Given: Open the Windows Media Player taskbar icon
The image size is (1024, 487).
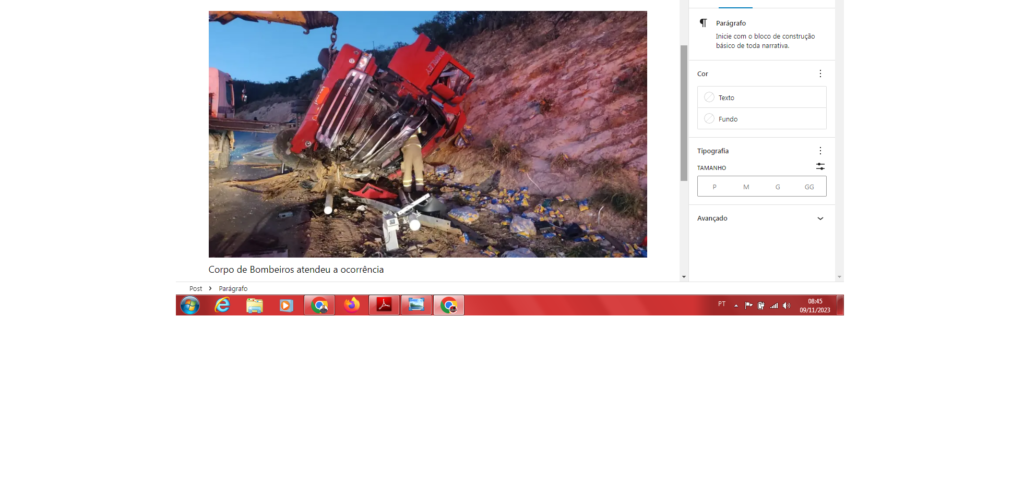Looking at the screenshot, I should (286, 305).
